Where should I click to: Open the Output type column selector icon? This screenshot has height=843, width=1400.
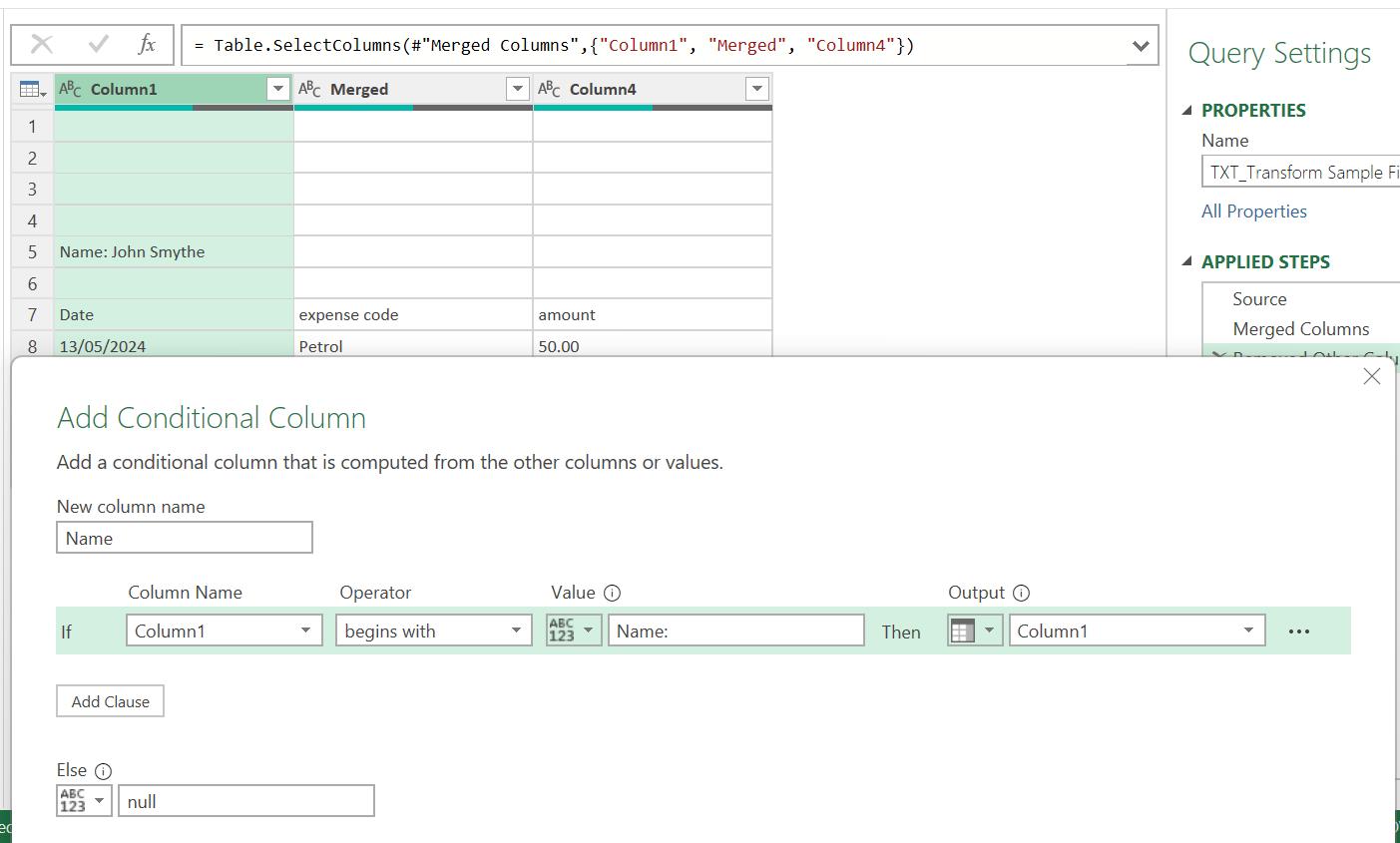[975, 631]
